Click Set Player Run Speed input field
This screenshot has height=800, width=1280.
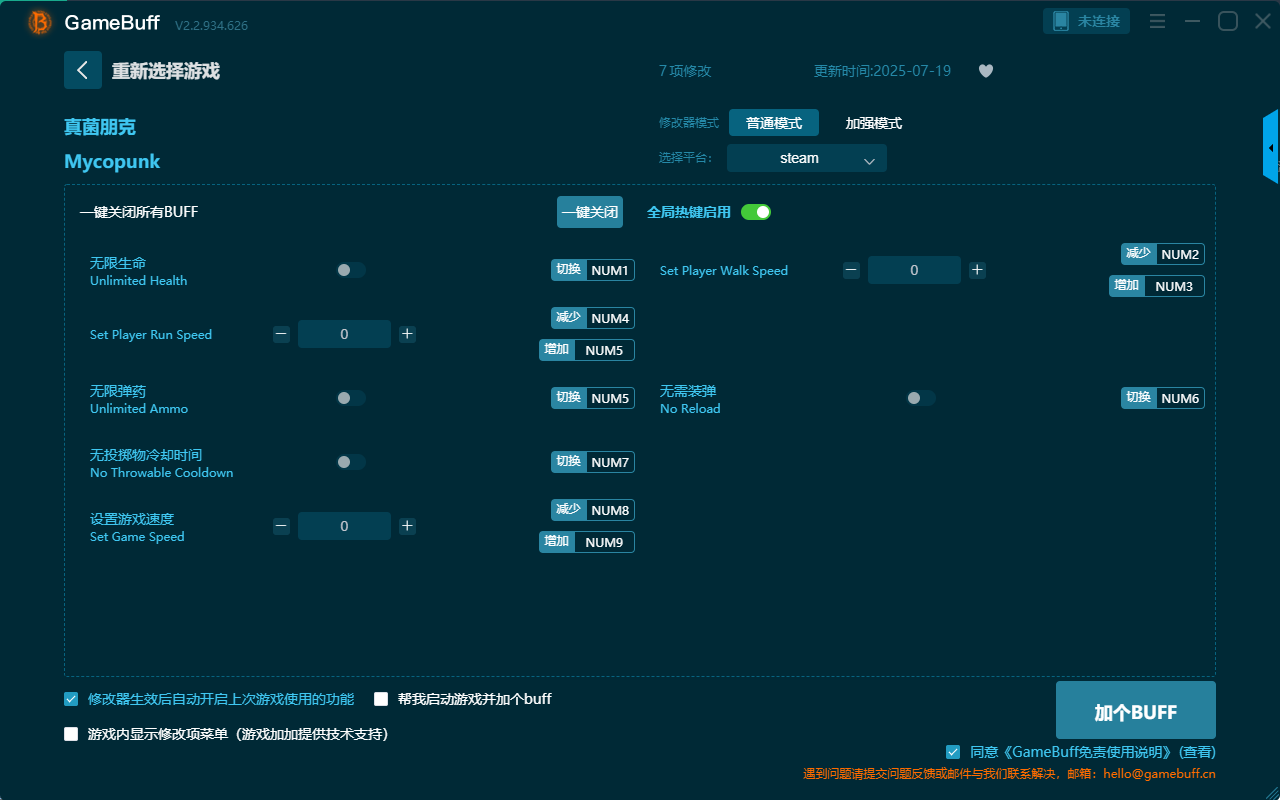click(x=344, y=334)
